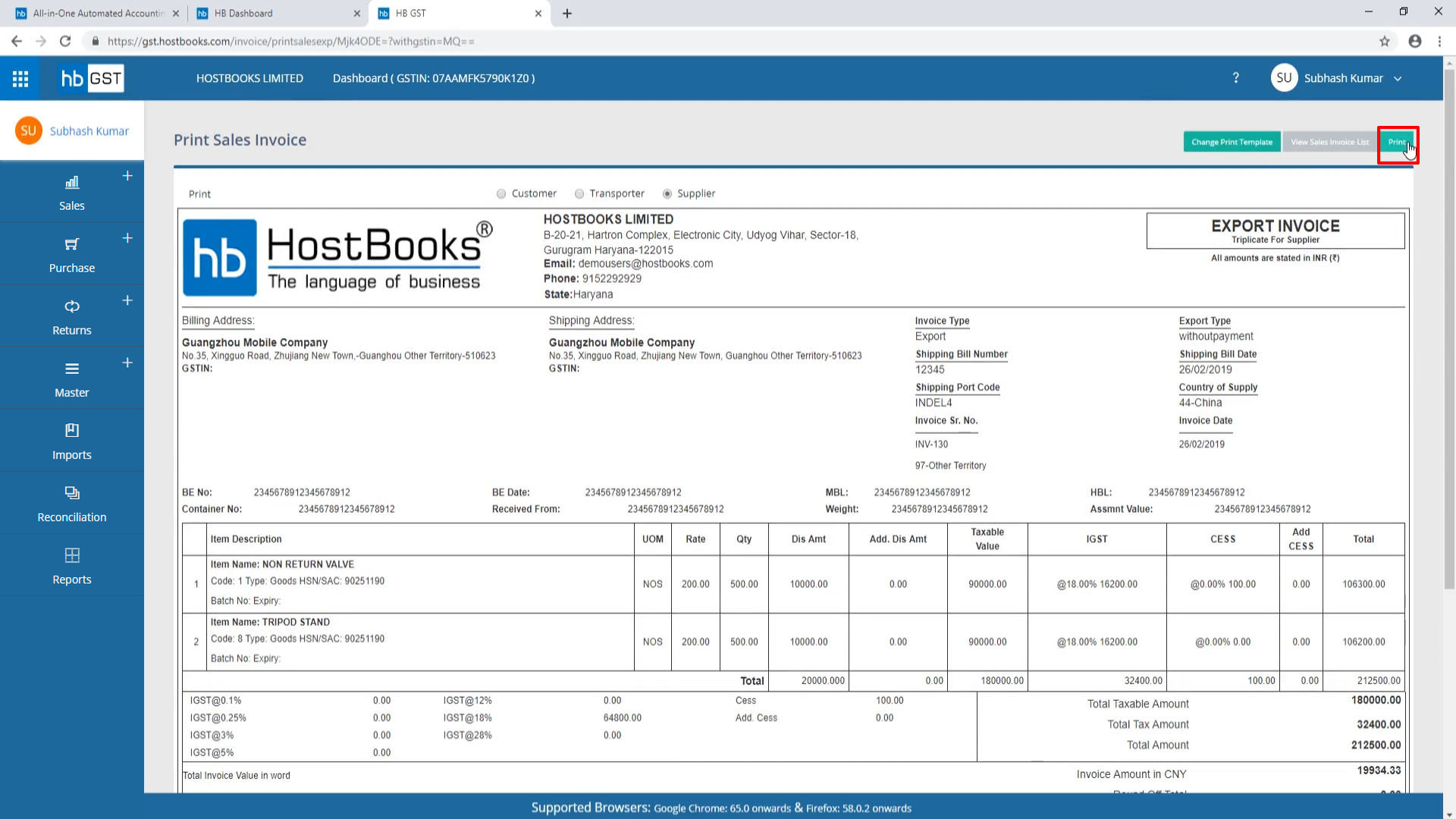Expand the Purchase submenu plus sign
1456x819 pixels.
pyautogui.click(x=127, y=238)
